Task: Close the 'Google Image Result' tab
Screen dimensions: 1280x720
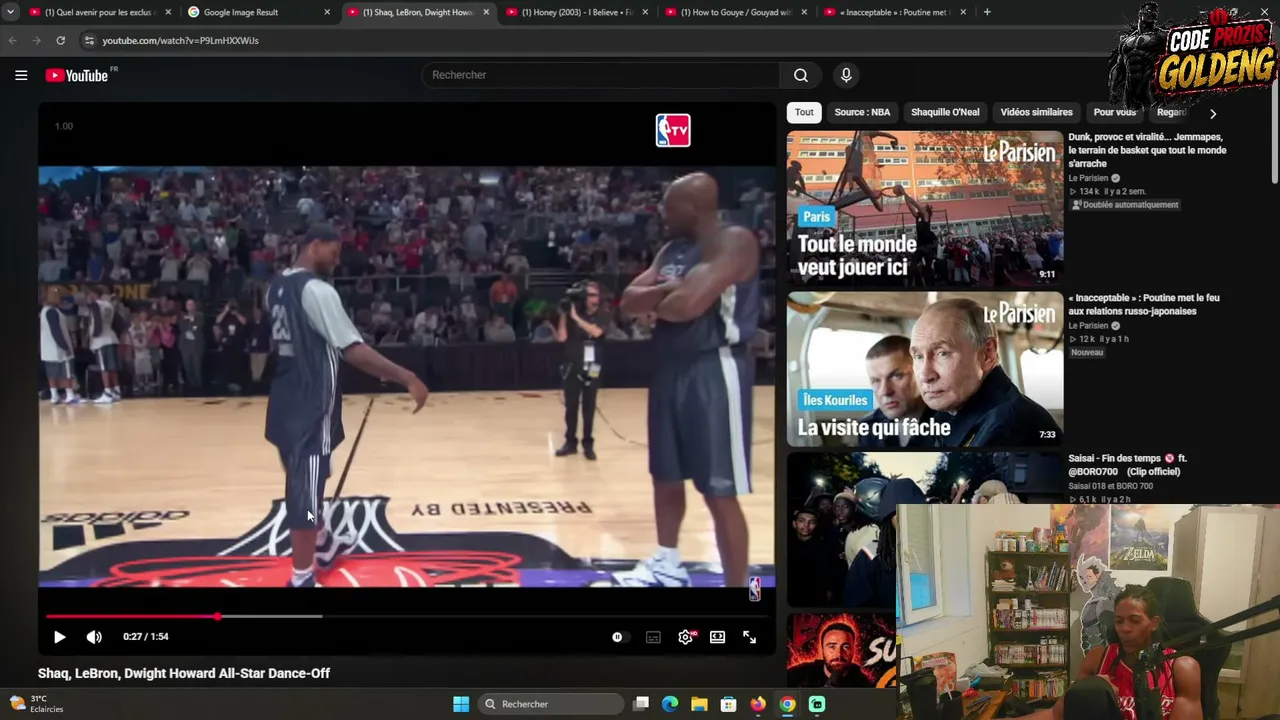Action: tap(327, 12)
